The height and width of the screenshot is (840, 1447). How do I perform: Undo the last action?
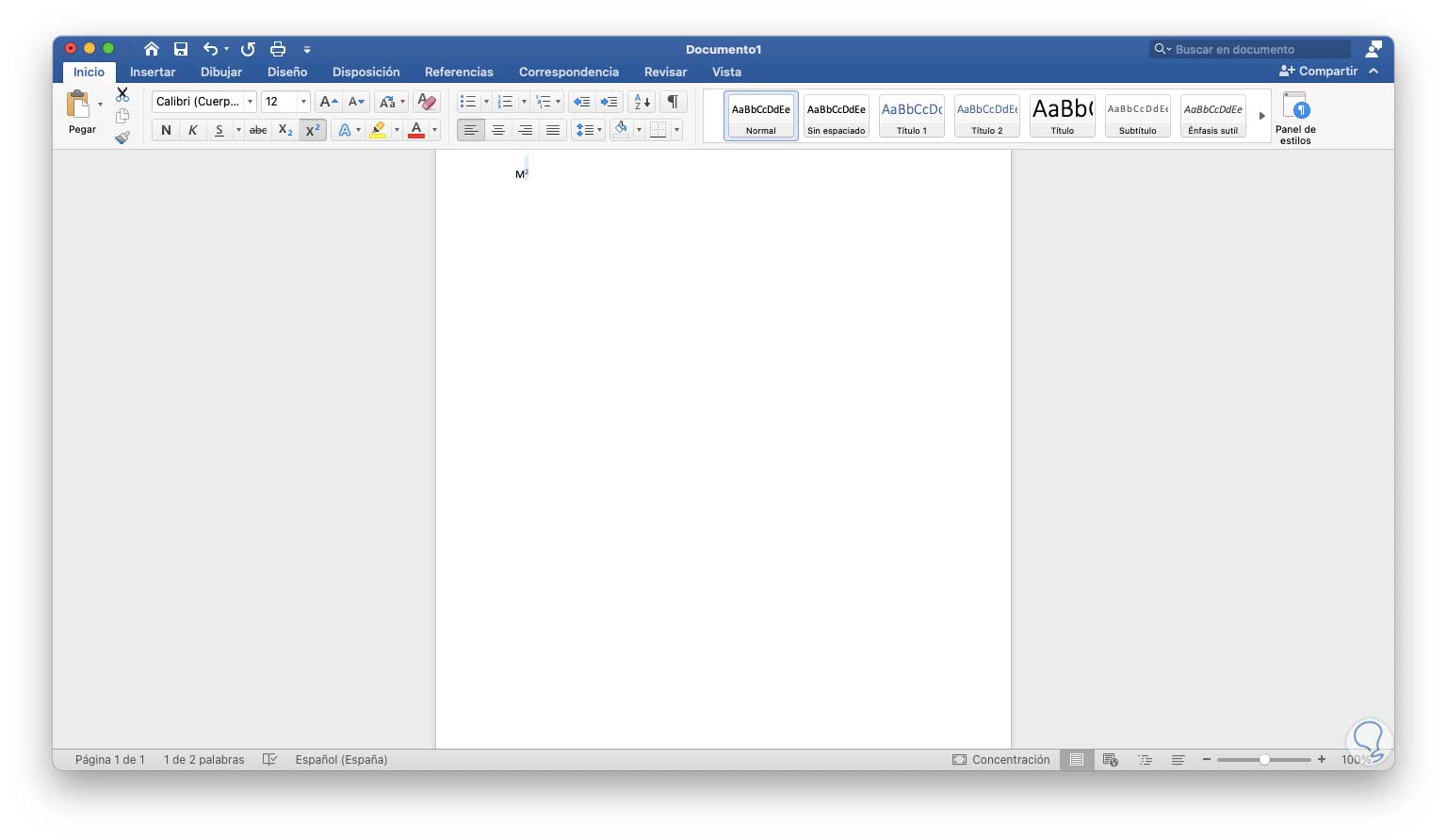(210, 49)
